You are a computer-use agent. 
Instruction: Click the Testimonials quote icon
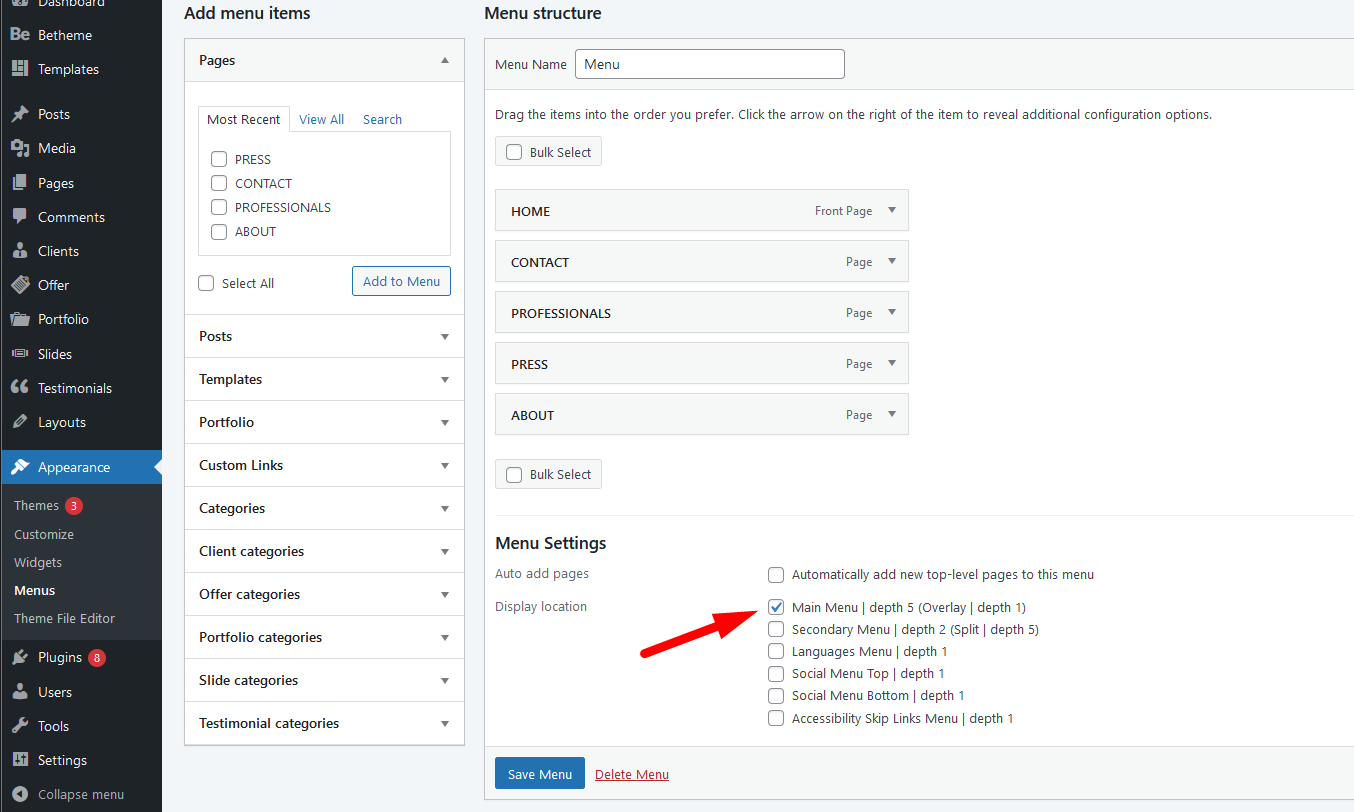coord(20,388)
